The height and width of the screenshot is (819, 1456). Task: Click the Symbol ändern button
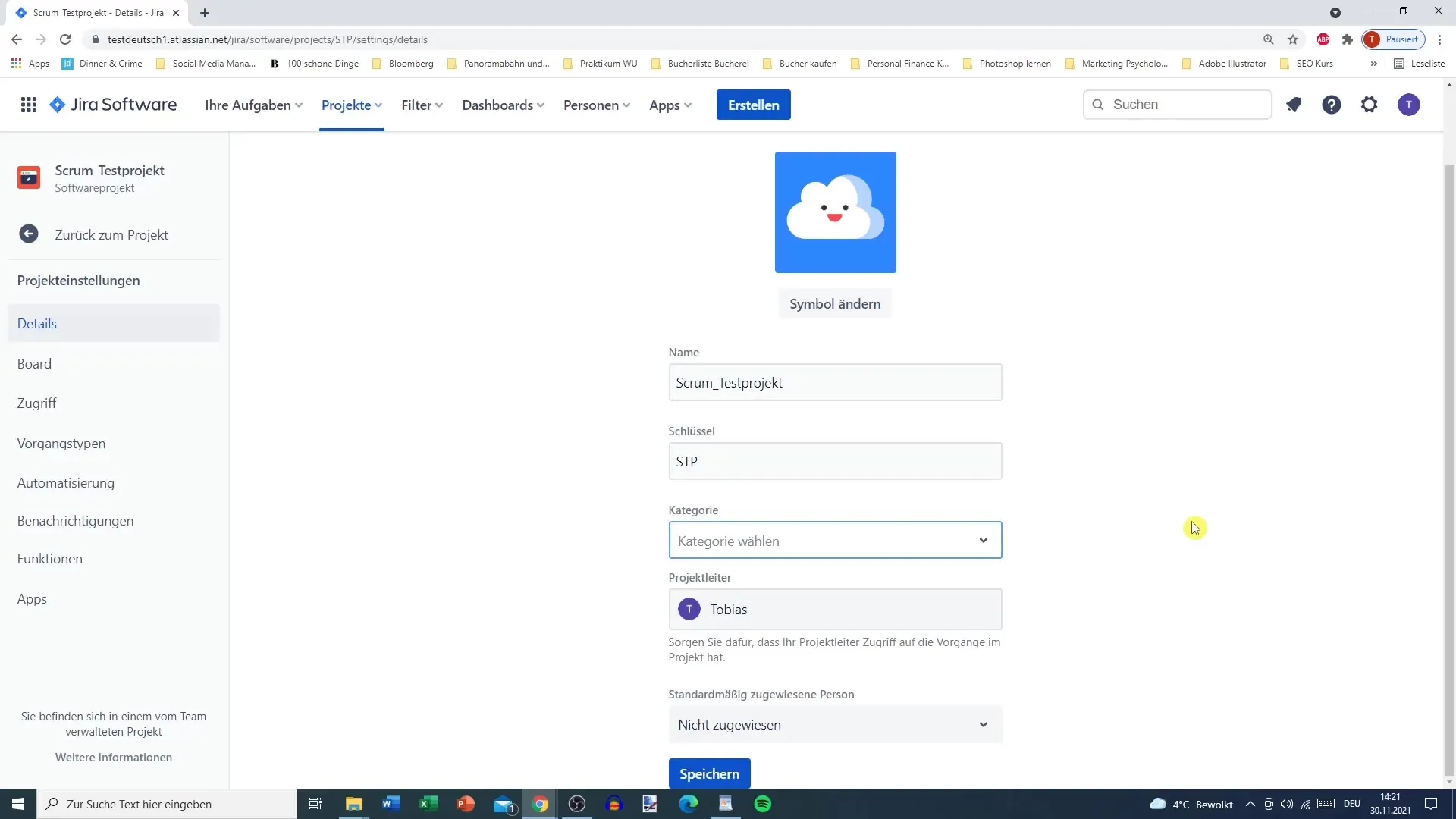click(835, 303)
